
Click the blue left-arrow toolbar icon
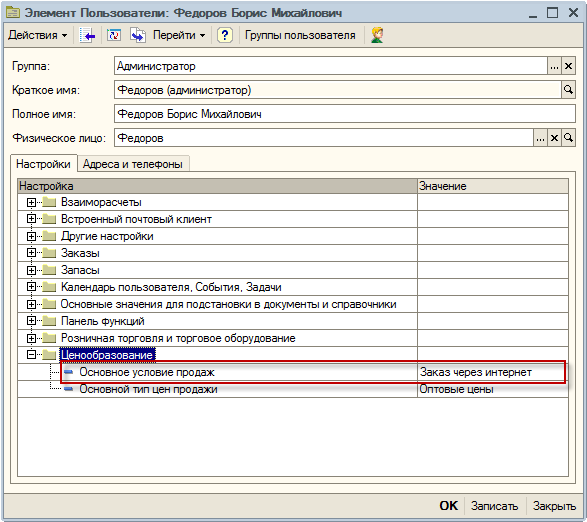pos(87,36)
